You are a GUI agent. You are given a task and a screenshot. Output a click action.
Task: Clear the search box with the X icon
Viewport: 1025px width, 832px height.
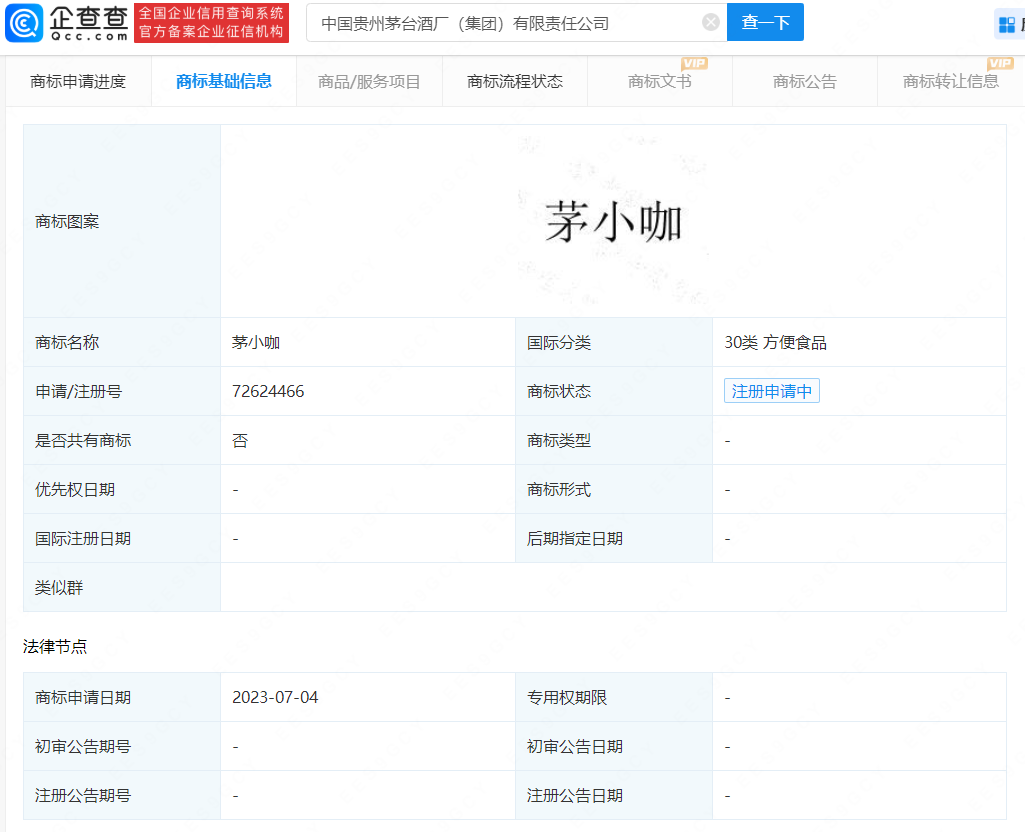711,23
